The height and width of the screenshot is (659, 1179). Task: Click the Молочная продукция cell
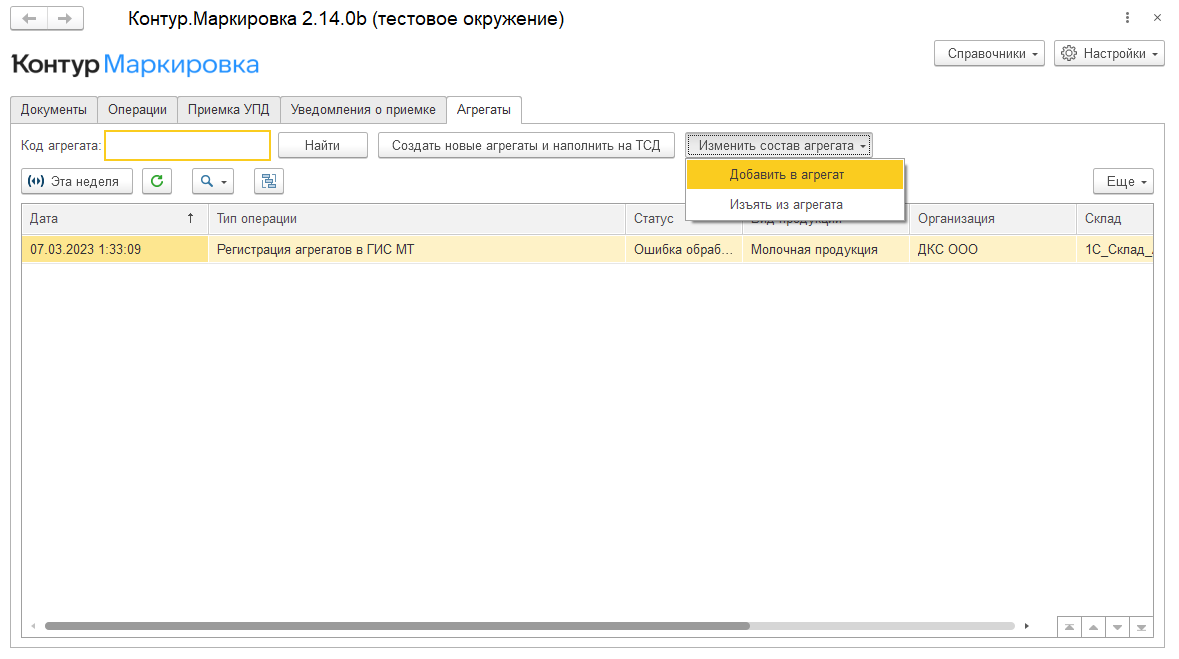[826, 250]
